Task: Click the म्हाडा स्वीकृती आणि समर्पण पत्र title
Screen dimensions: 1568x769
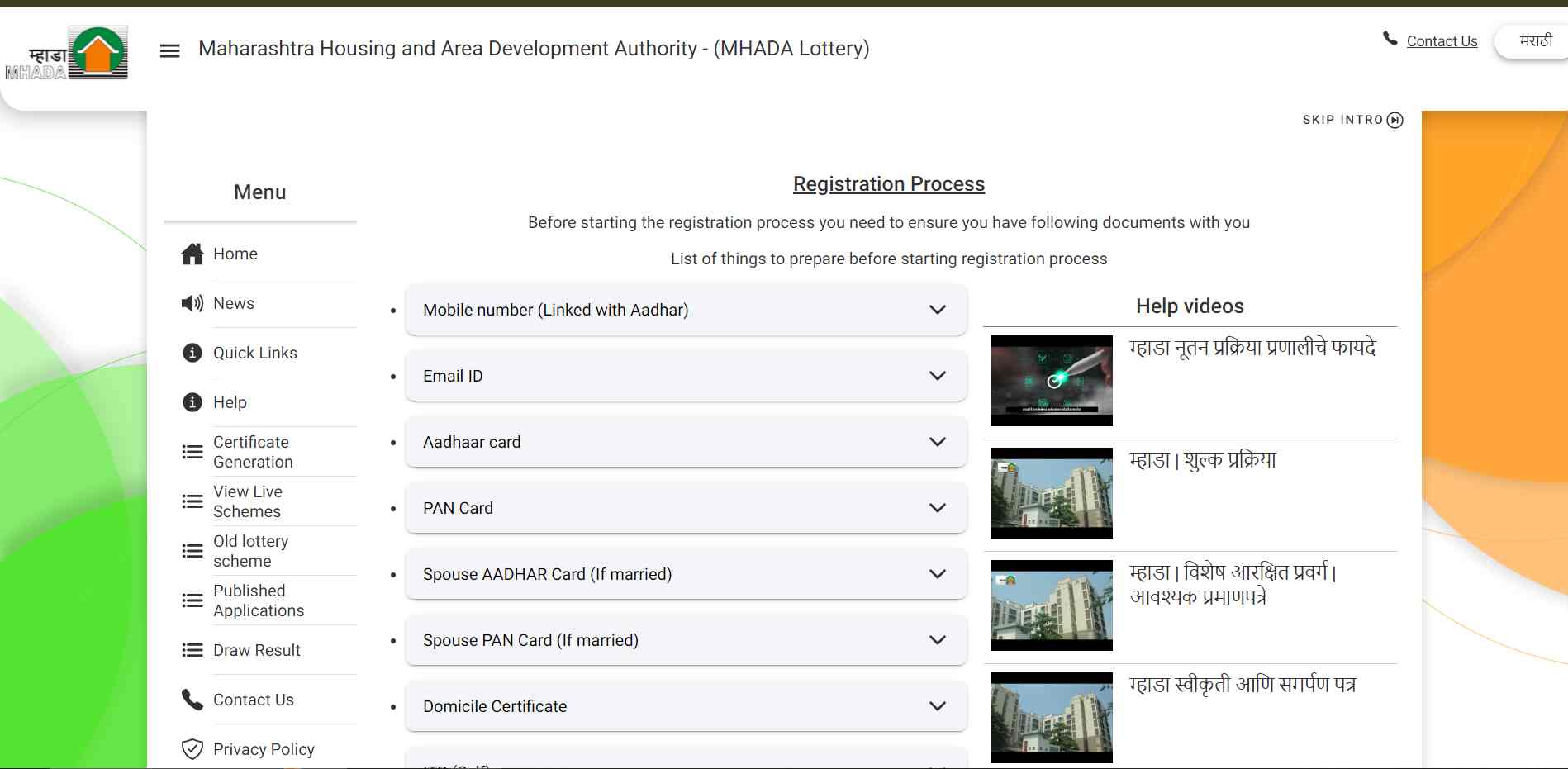Action: (x=1243, y=685)
